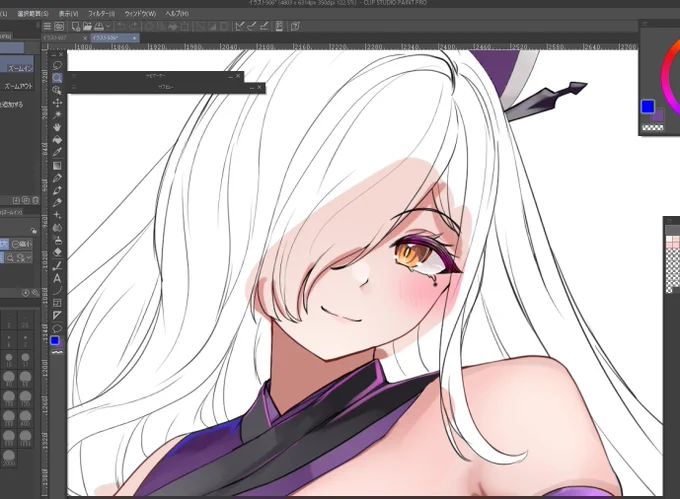Open the 選択範囲(S) menu
Screen dimensions: 680x499
click(x=33, y=14)
